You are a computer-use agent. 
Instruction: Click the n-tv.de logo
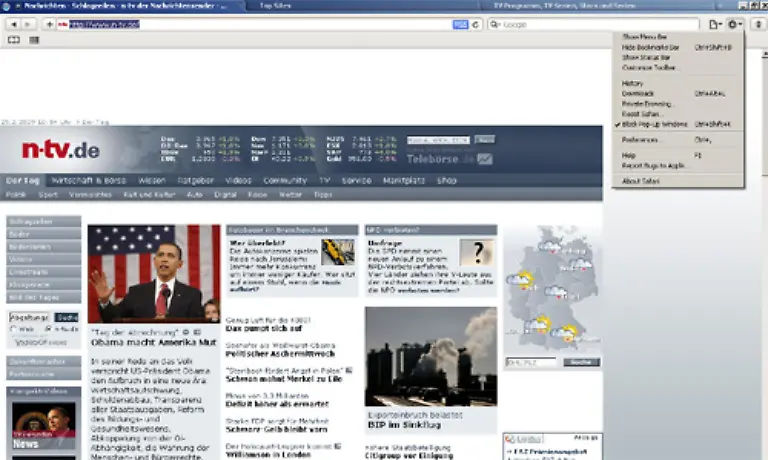(61, 150)
